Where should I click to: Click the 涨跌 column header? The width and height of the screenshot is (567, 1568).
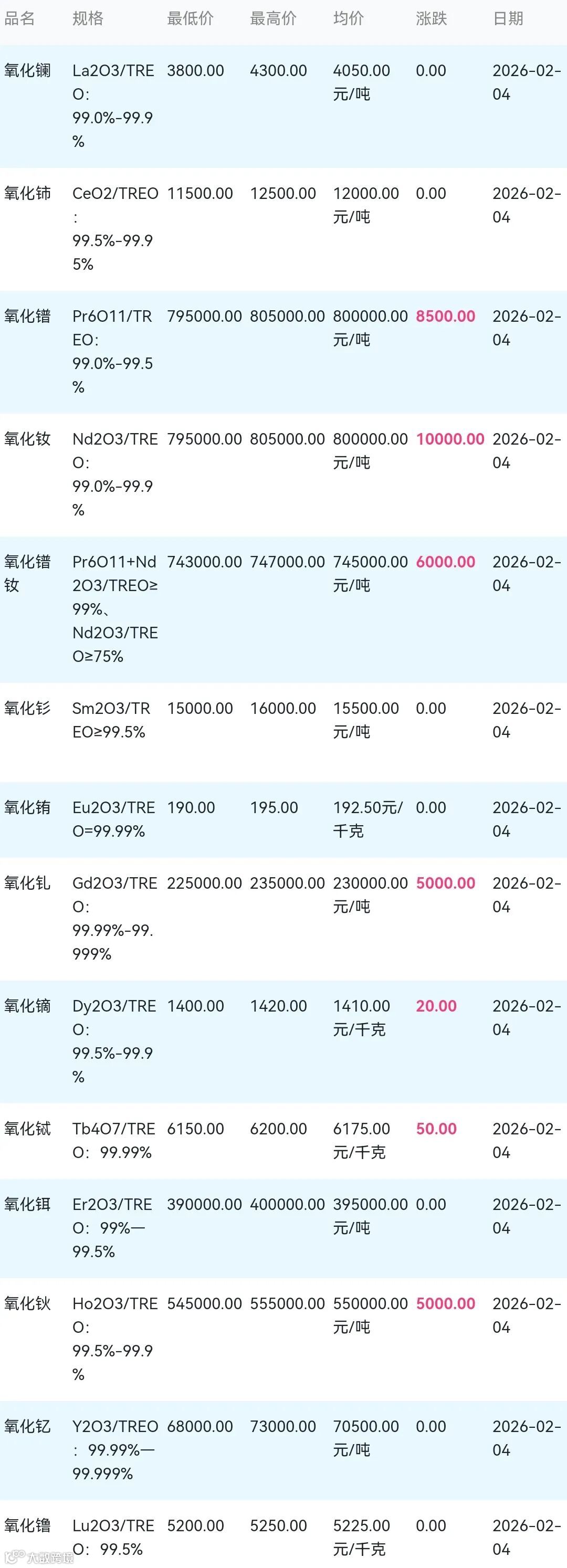coord(431,18)
